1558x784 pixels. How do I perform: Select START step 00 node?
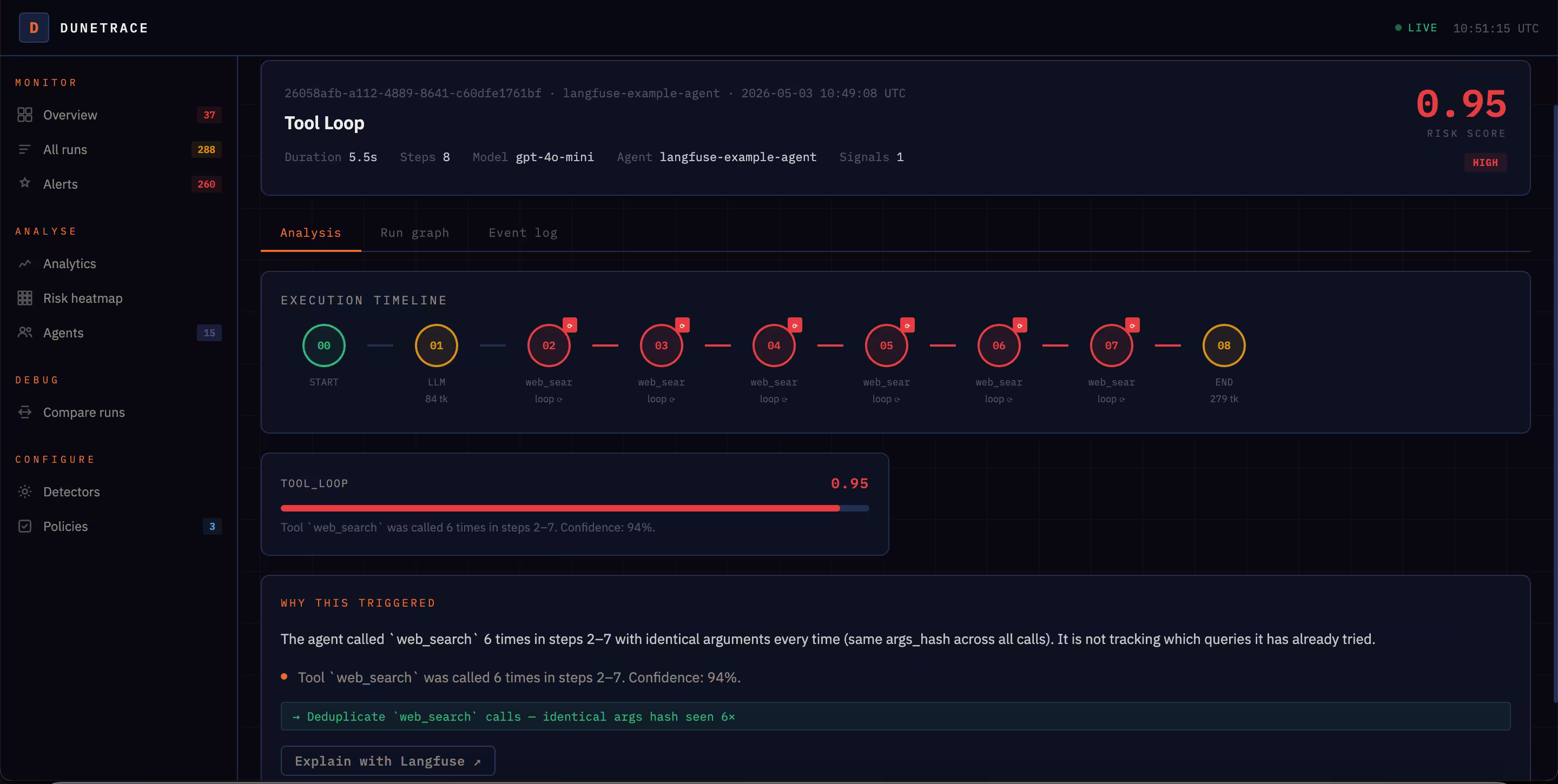(324, 346)
